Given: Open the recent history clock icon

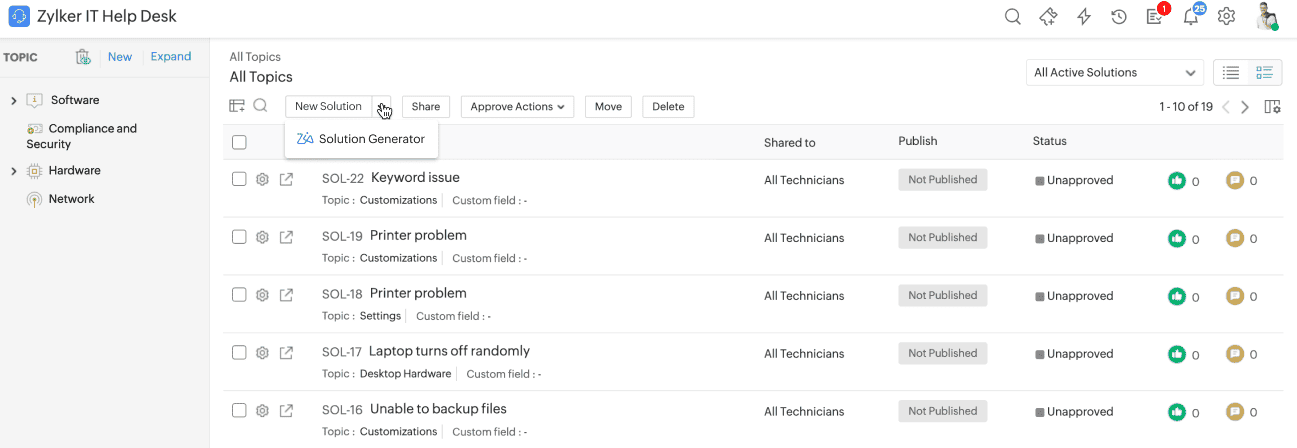Looking at the screenshot, I should point(1119,16).
